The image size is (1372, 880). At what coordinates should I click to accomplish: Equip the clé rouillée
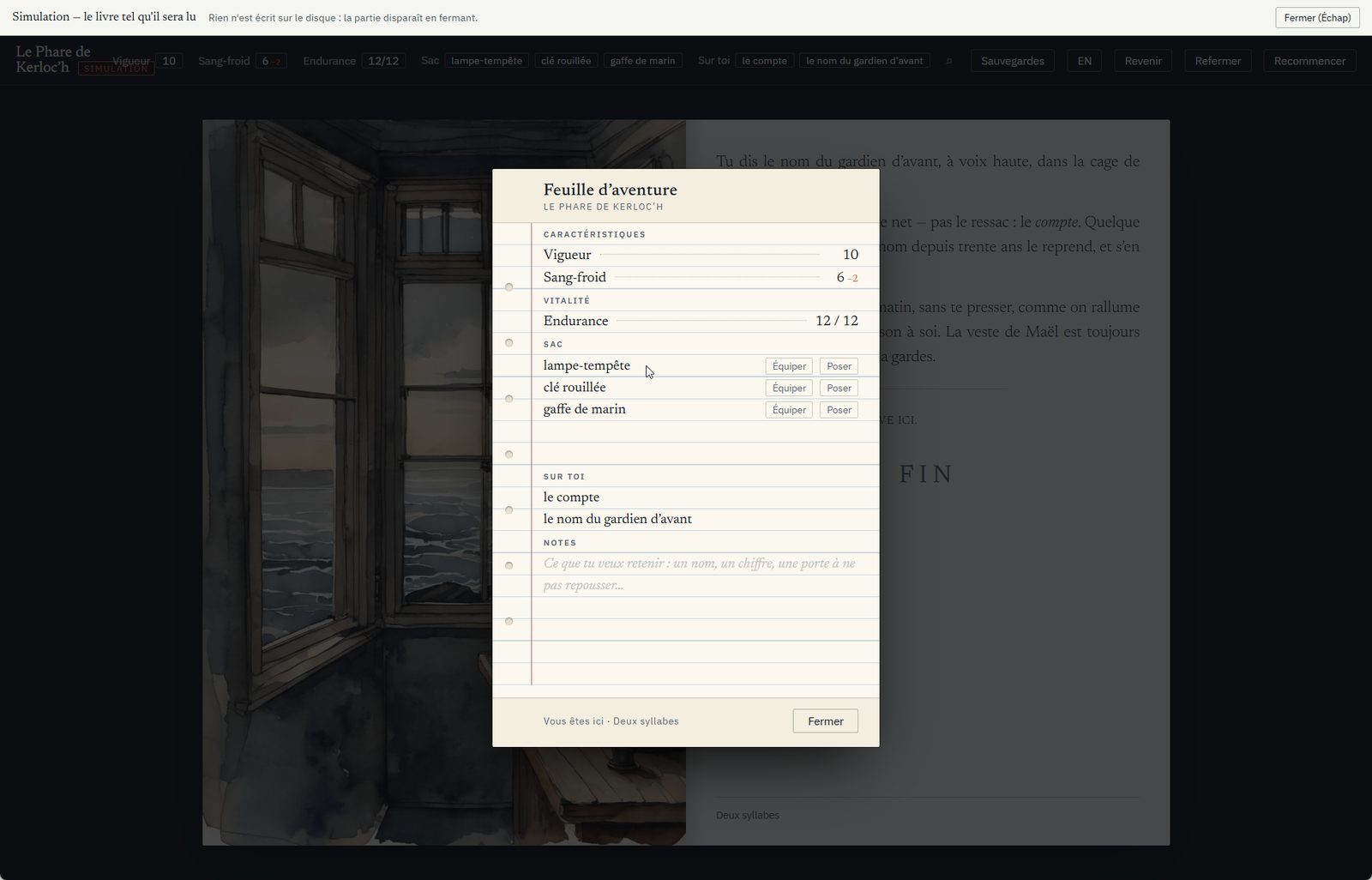coord(789,388)
